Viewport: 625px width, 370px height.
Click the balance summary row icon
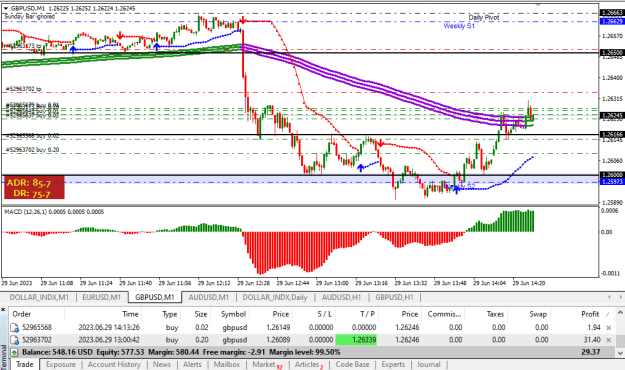click(x=14, y=352)
